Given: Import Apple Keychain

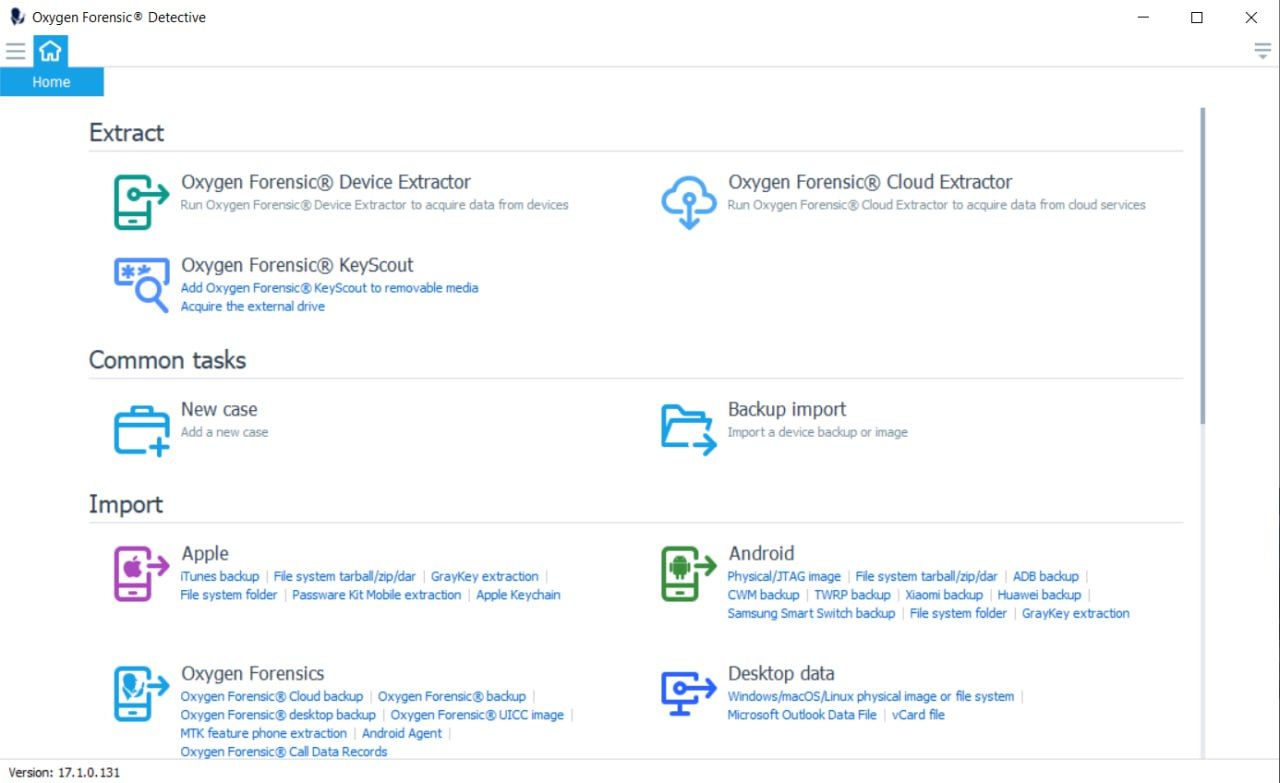Looking at the screenshot, I should pos(518,595).
